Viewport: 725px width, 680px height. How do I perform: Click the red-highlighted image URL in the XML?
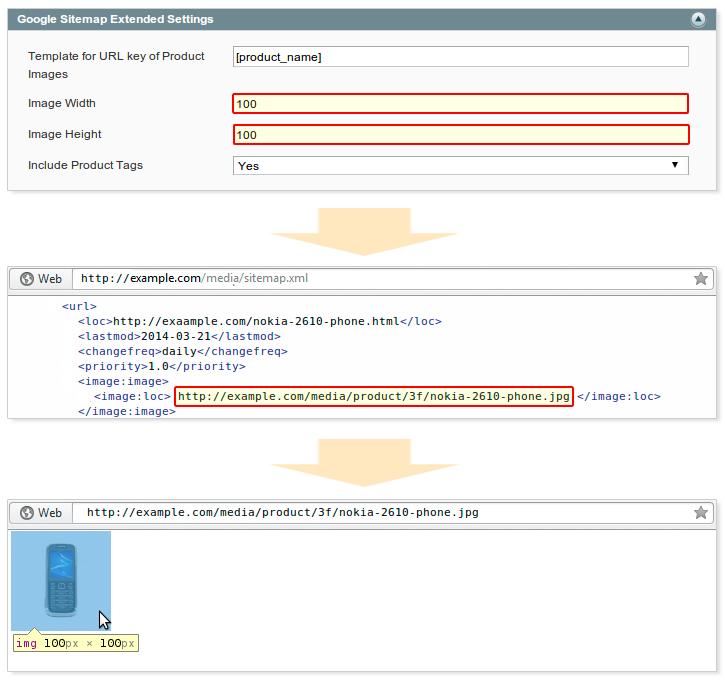tap(374, 396)
